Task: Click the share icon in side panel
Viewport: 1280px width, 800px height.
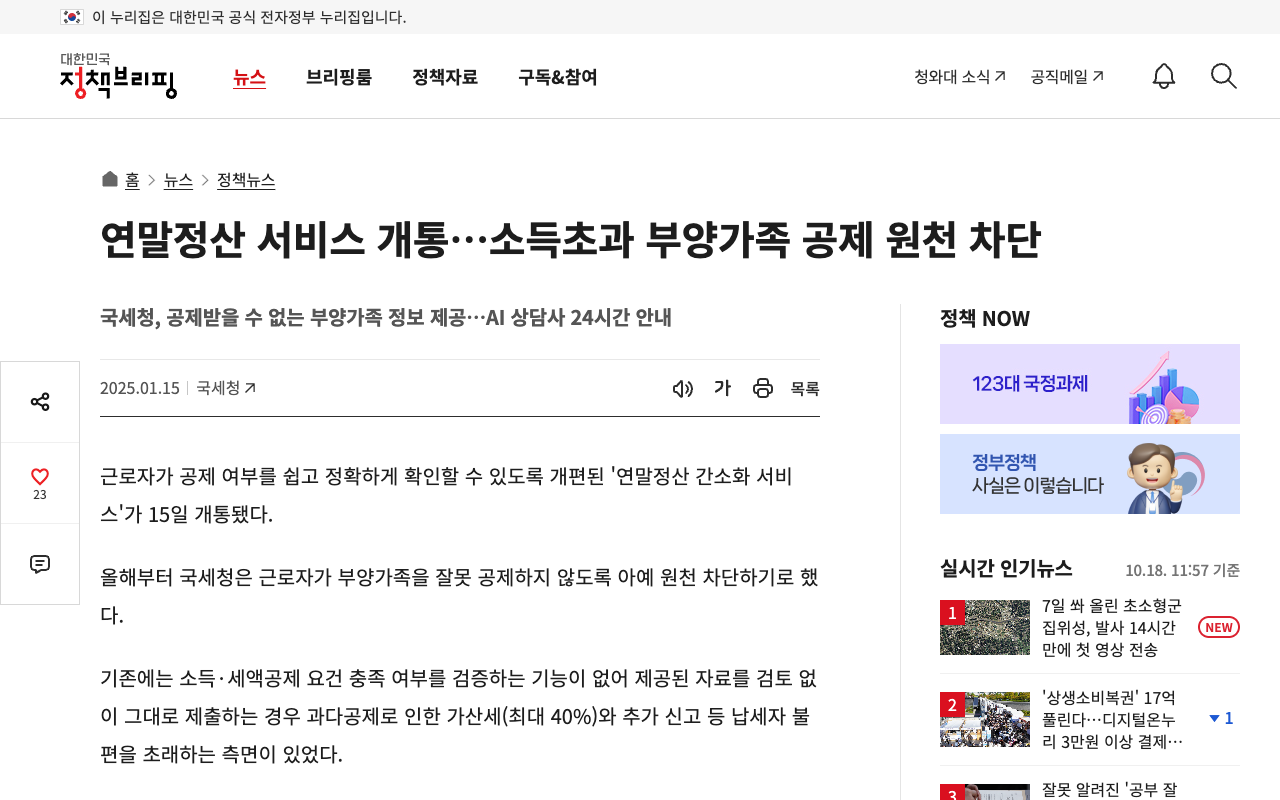Action: coord(40,402)
